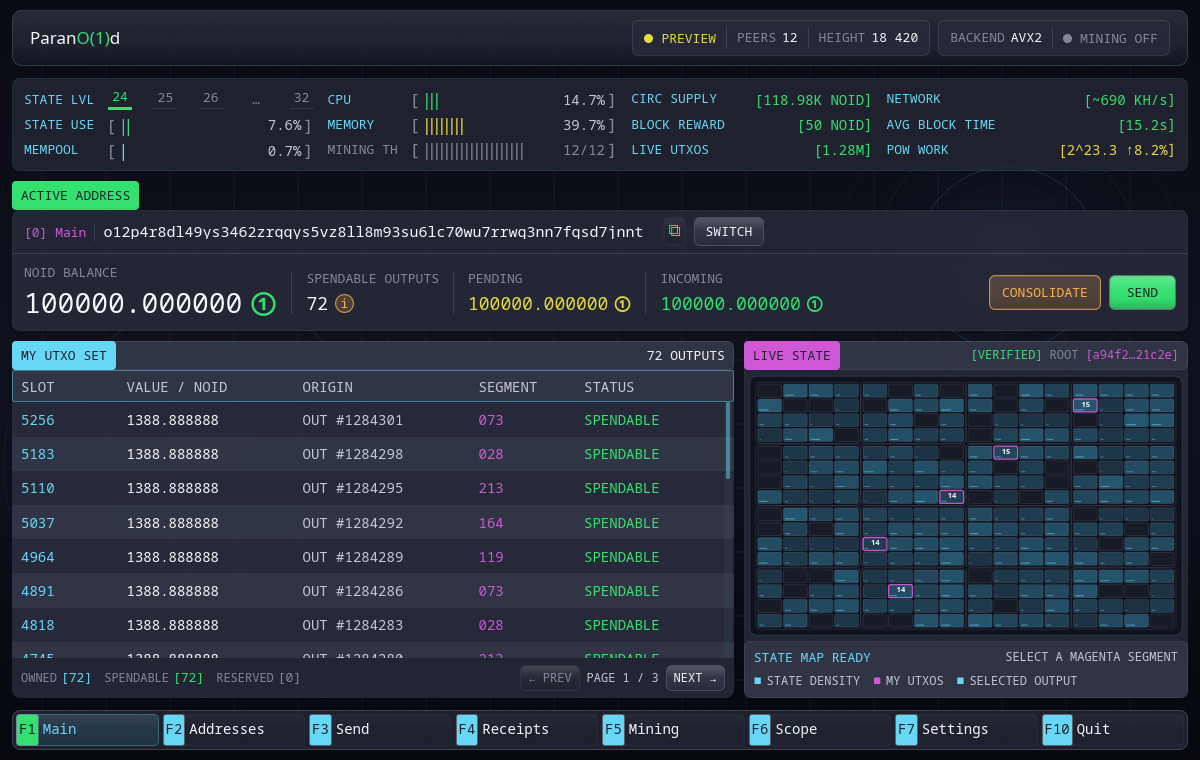
Task: Click the F3 key badge for Send
Action: (x=320, y=729)
